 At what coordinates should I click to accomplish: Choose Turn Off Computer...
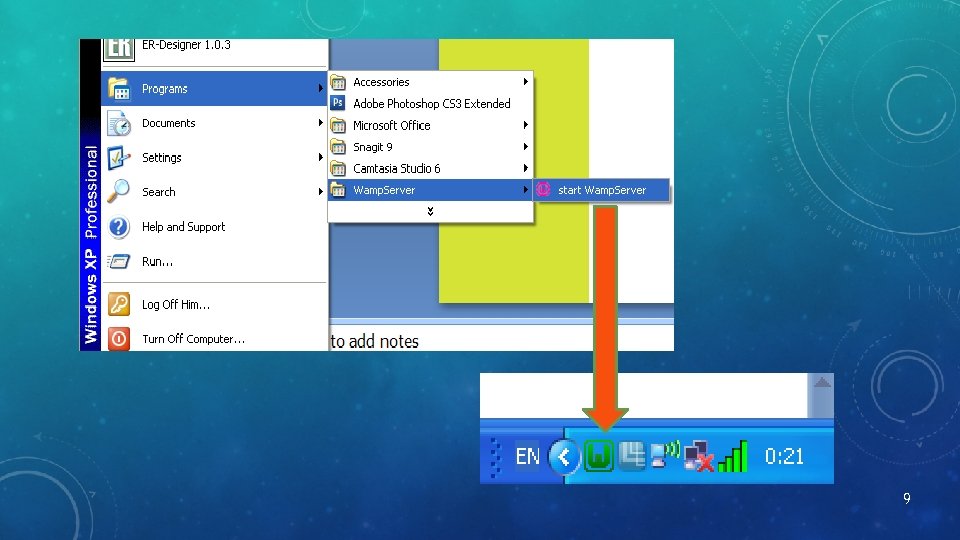pos(214,339)
